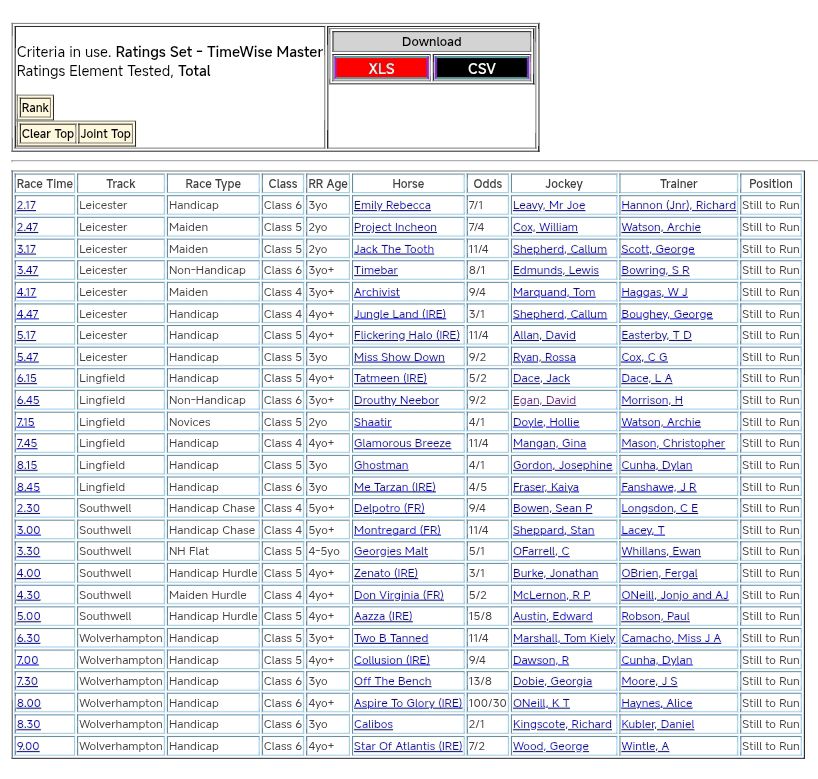
Task: Select the Joint Top button
Action: tap(105, 134)
